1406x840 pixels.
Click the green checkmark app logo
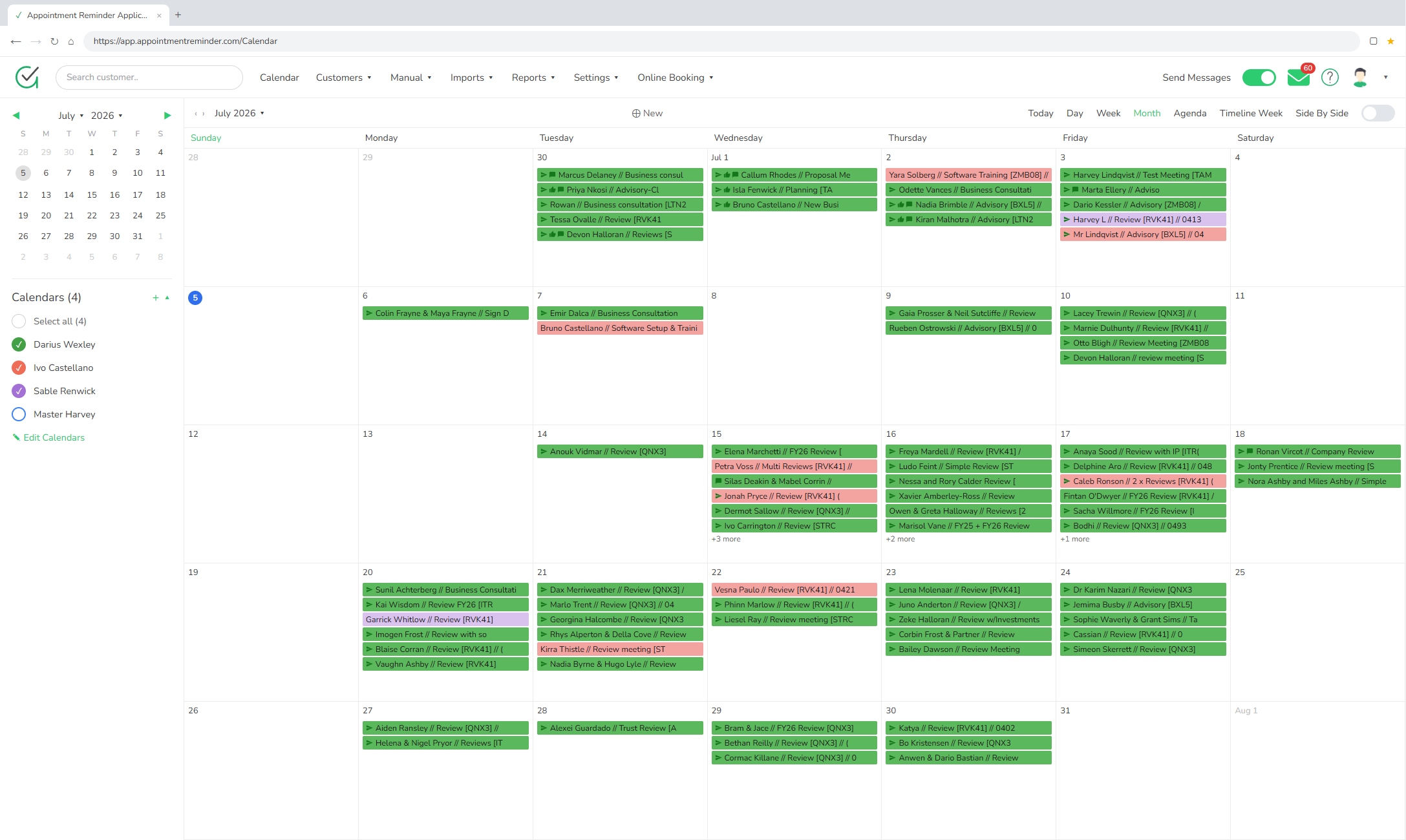[27, 77]
